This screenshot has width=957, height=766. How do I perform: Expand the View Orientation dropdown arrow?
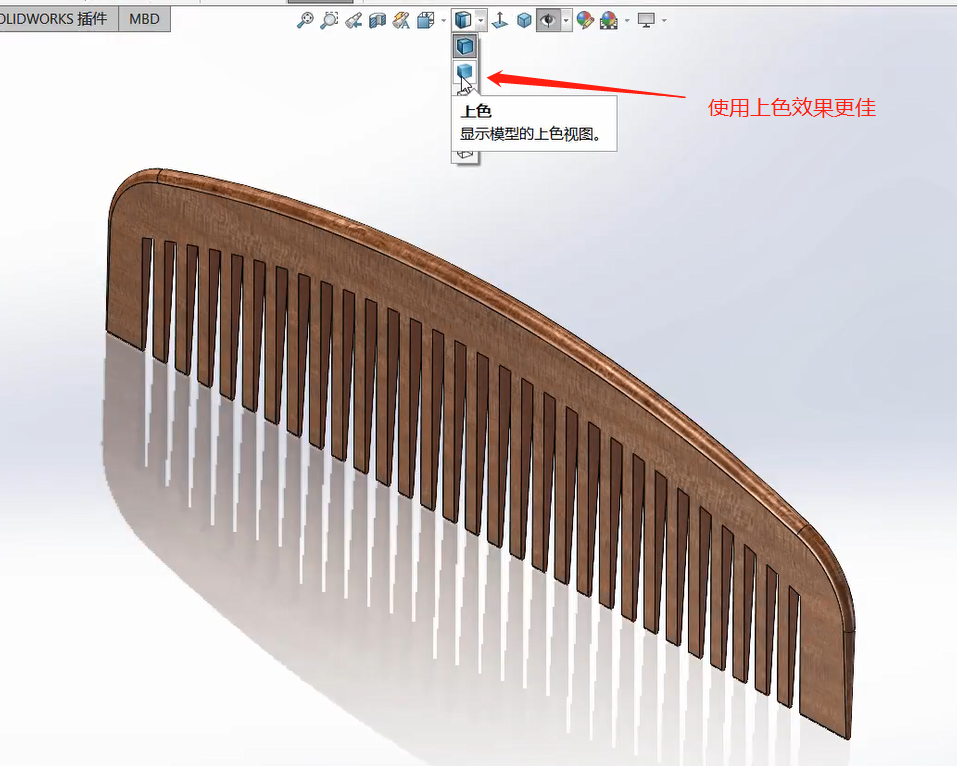(444, 21)
